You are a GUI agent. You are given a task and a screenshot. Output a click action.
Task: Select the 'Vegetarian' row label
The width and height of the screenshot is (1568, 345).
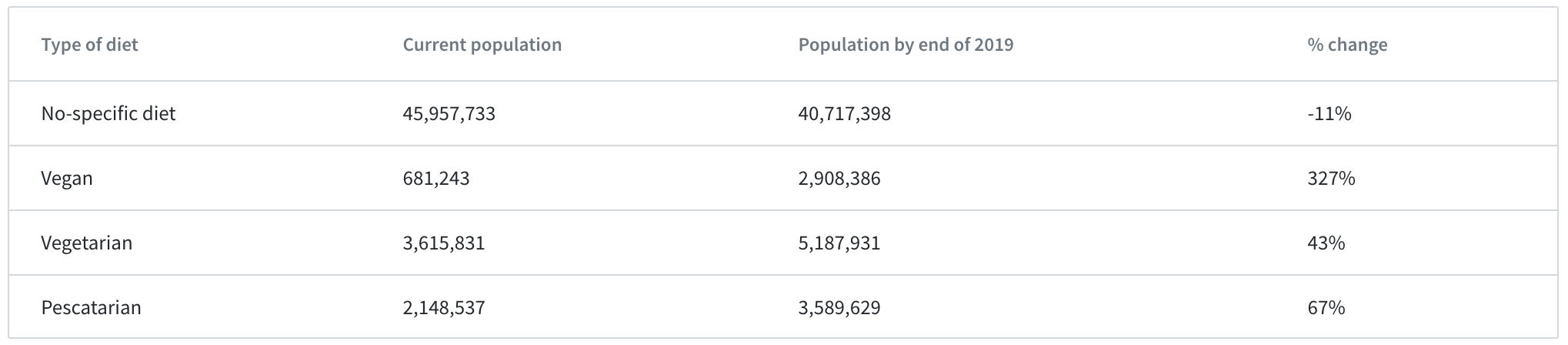tap(87, 243)
